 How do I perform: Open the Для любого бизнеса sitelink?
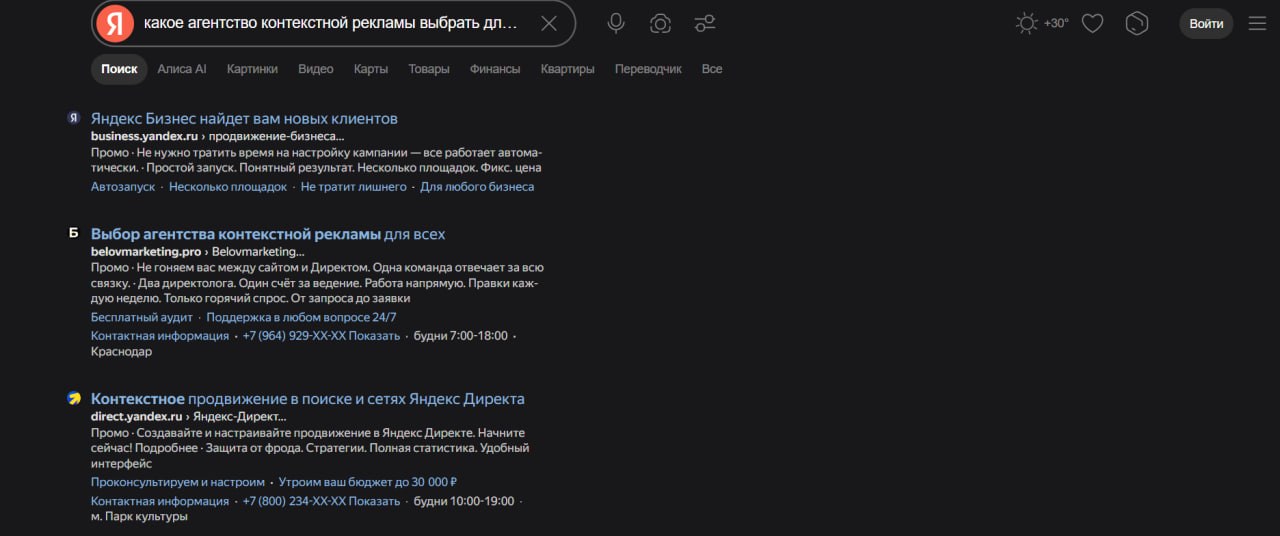[x=477, y=187]
